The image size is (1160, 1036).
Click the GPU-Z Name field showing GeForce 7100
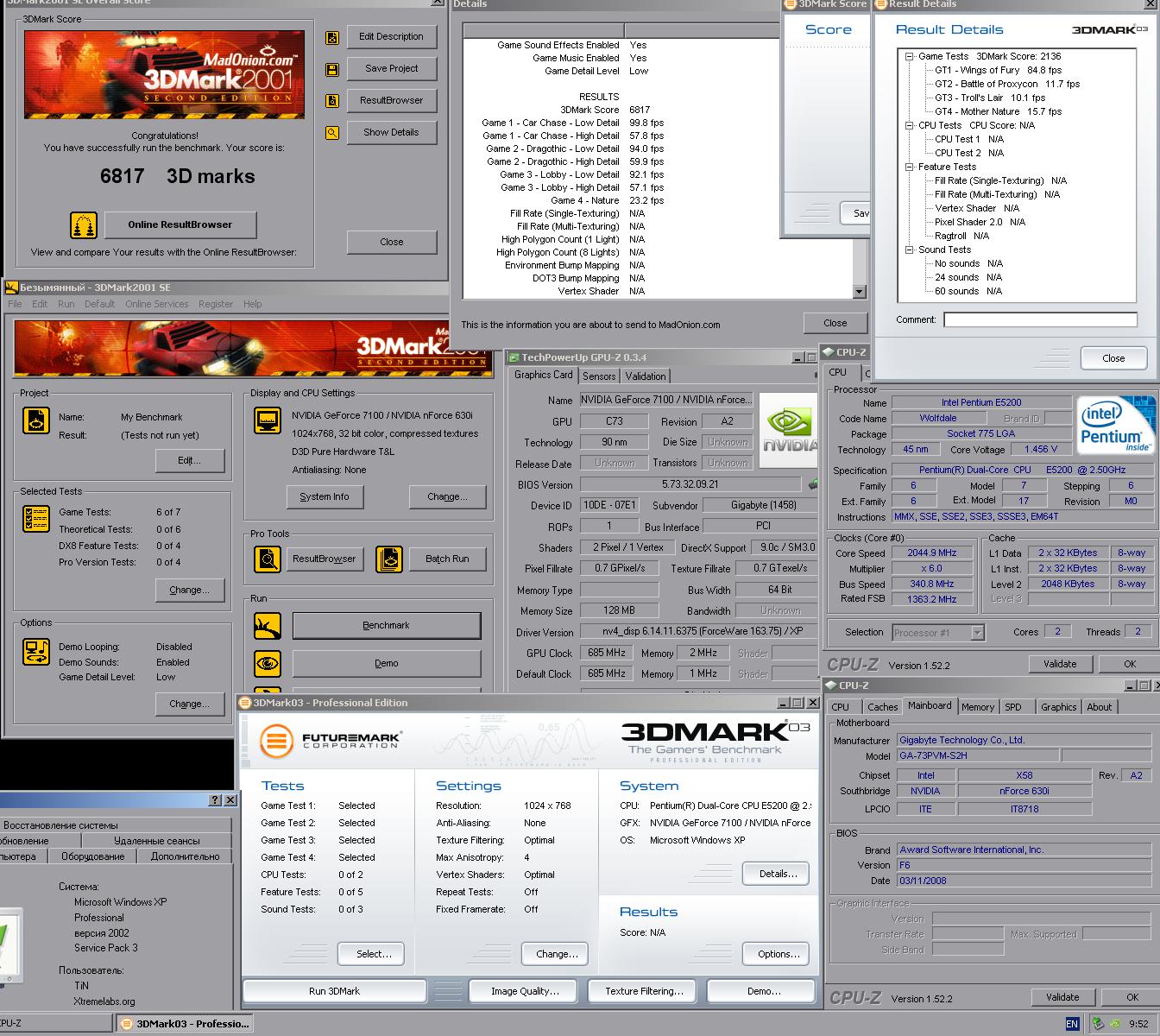[665, 401]
